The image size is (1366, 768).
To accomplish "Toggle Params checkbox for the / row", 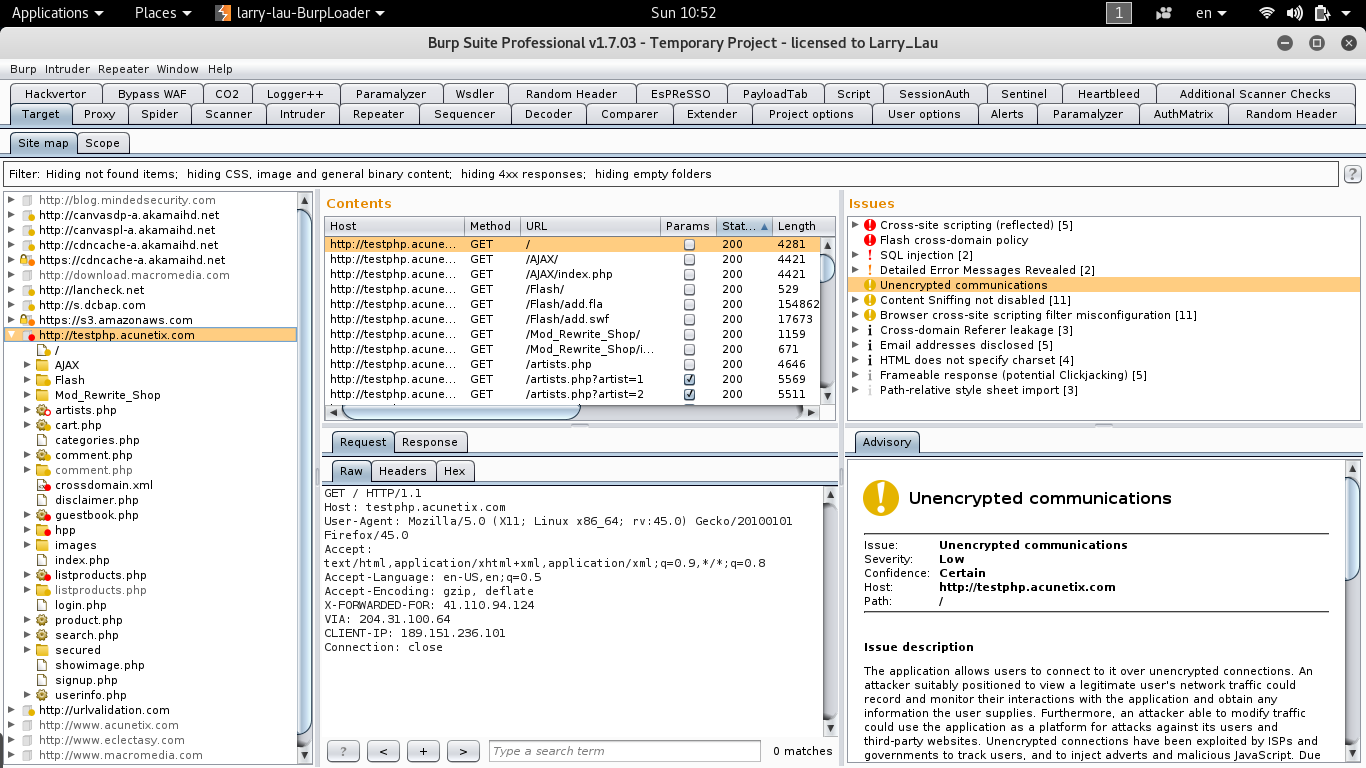I will (x=689, y=245).
